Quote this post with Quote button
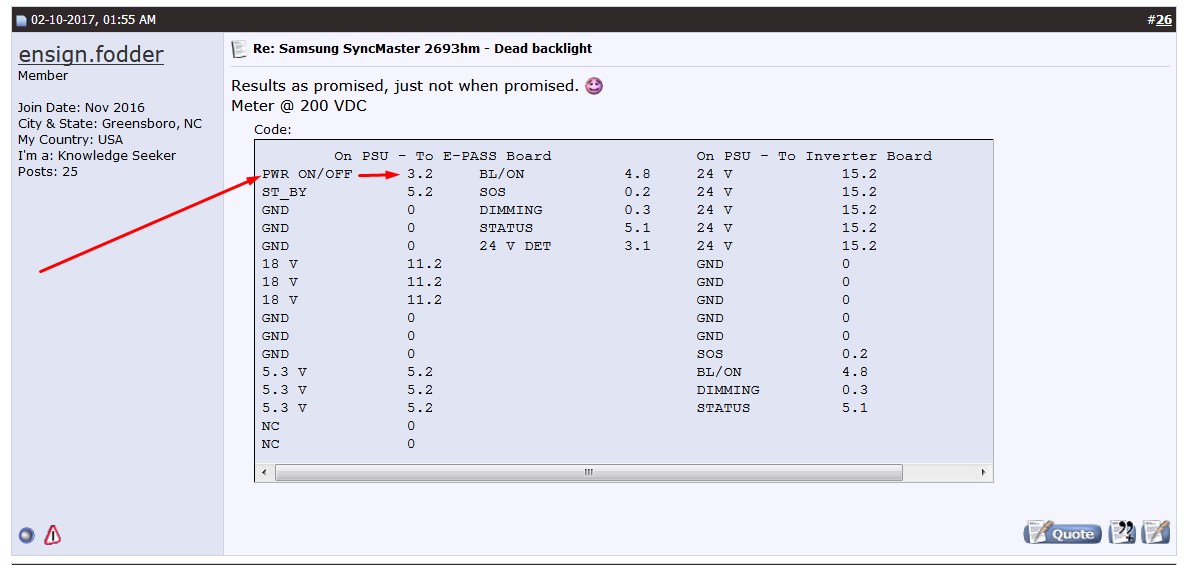The width and height of the screenshot is (1189, 565). pos(1063,532)
